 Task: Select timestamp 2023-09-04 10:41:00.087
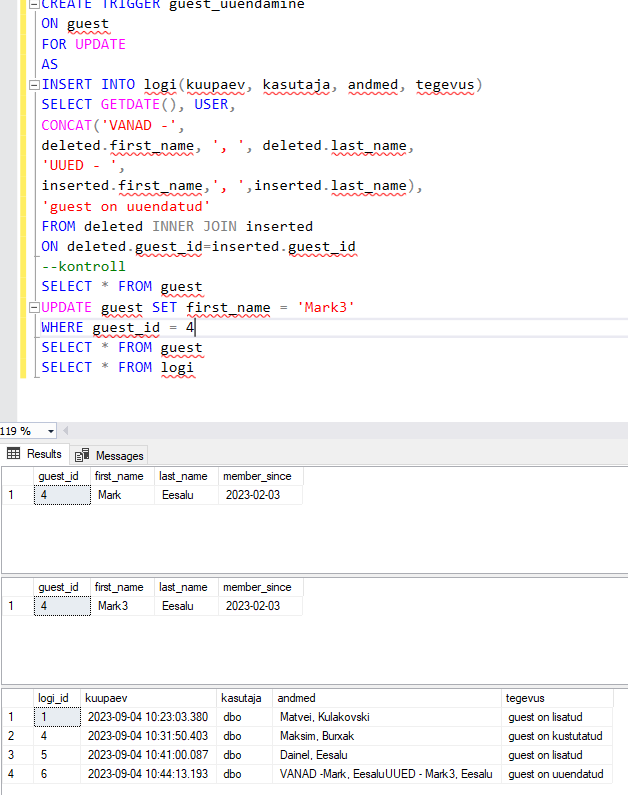click(x=149, y=755)
